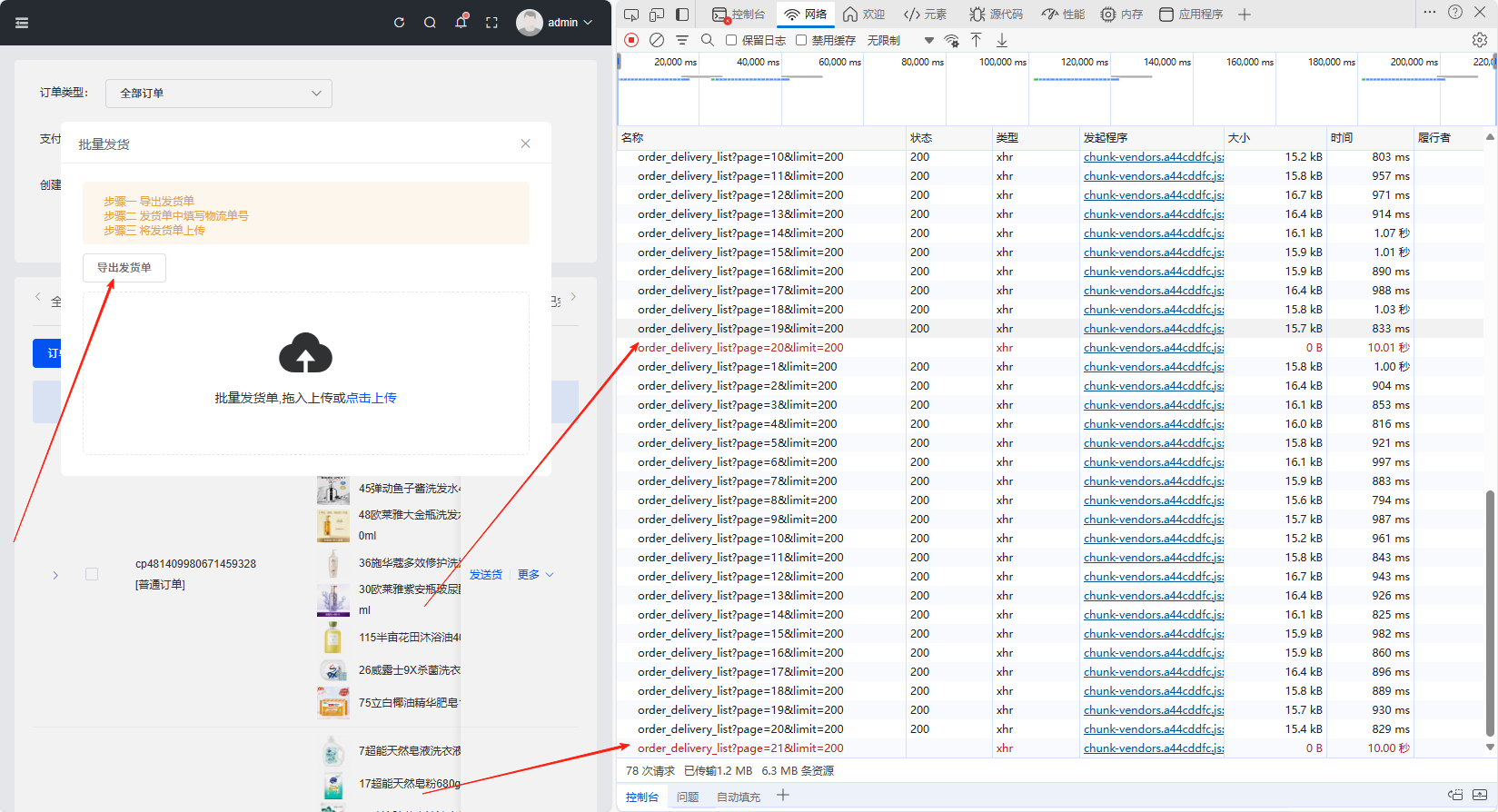This screenshot has width=1498, height=812.
Task: Click the DevTools help question icon
Action: 1455,12
